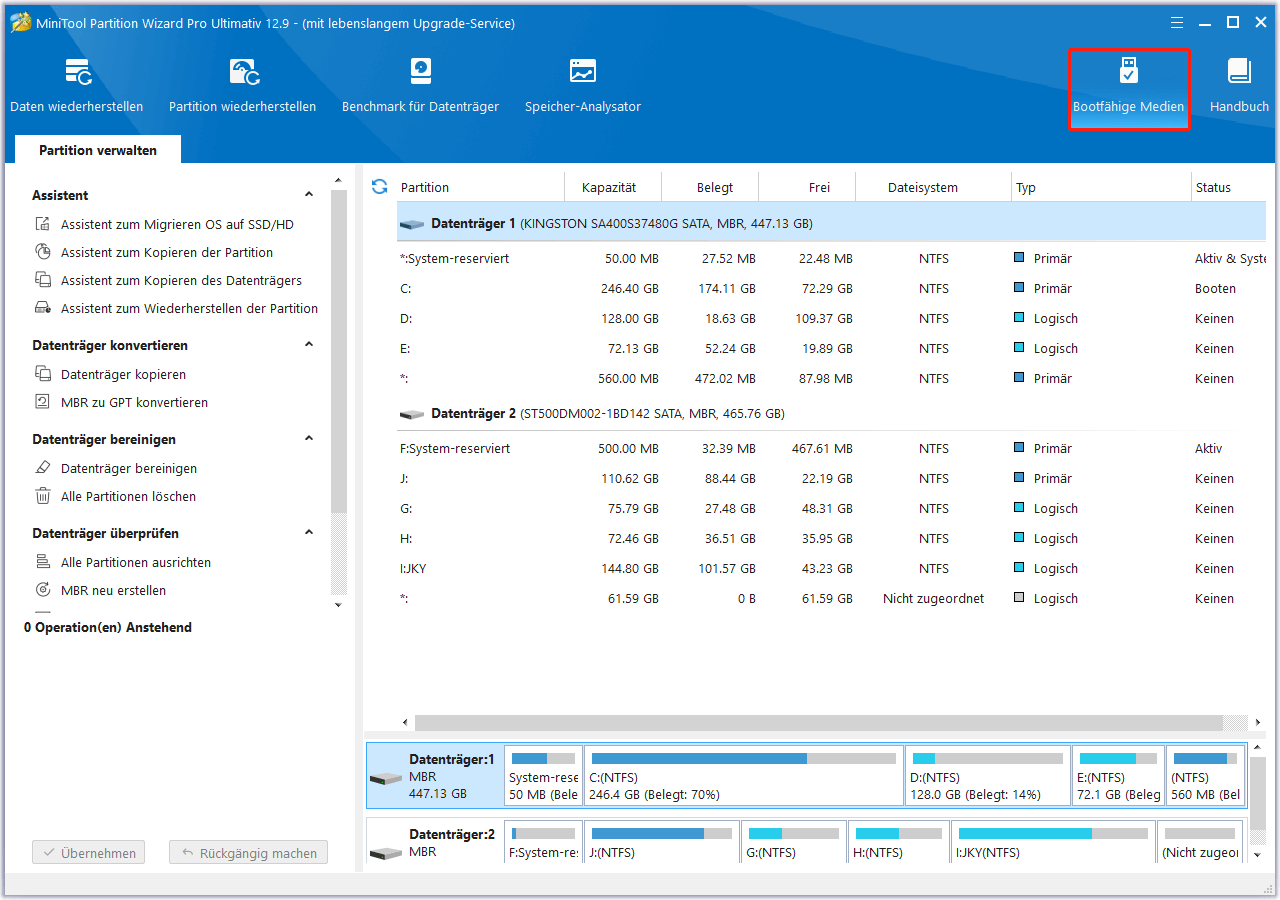Select the Datenträger 2 ST500DM002 header row
The width and height of the screenshot is (1280, 900).
832,414
